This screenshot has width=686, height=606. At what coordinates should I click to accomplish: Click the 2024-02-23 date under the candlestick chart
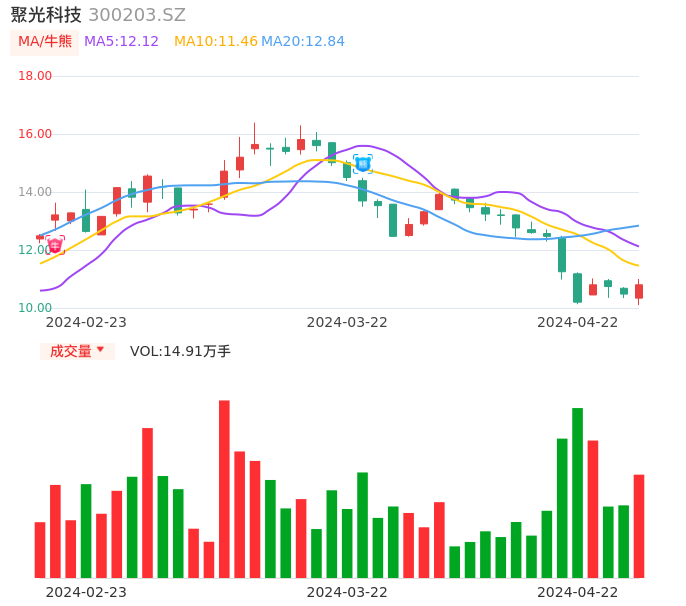86,323
